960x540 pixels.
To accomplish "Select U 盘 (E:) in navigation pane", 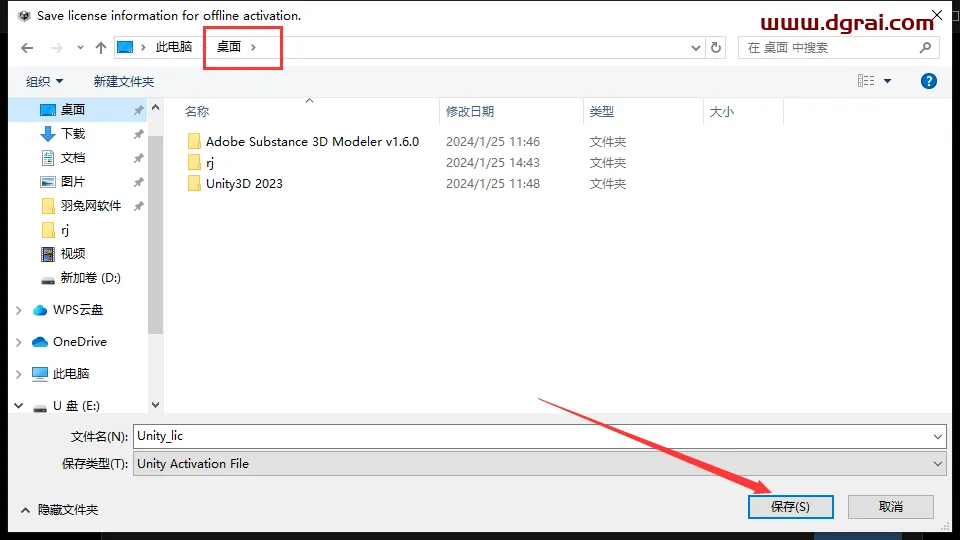I will click(76, 405).
